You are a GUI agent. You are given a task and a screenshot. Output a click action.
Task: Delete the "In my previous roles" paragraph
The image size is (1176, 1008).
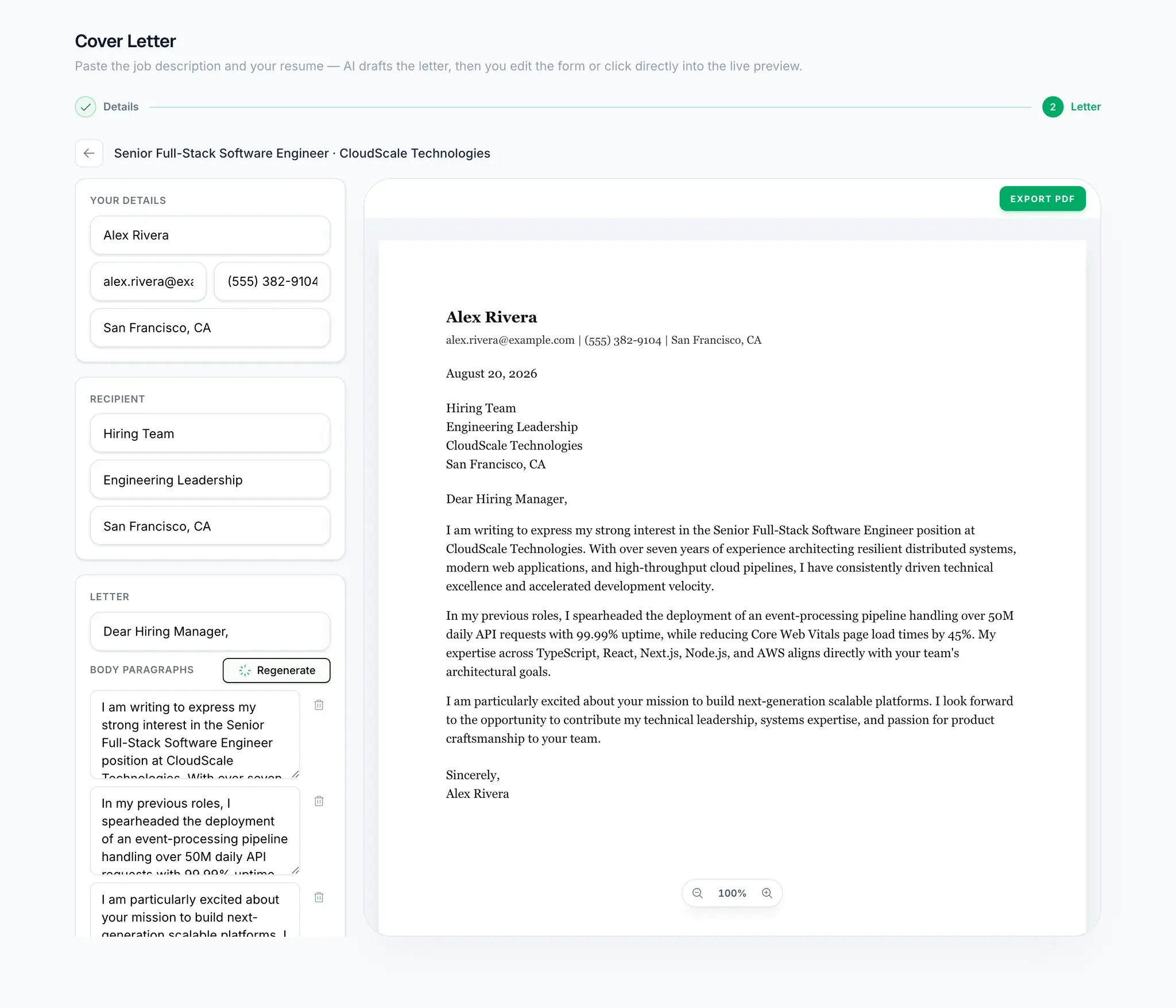pos(319,801)
